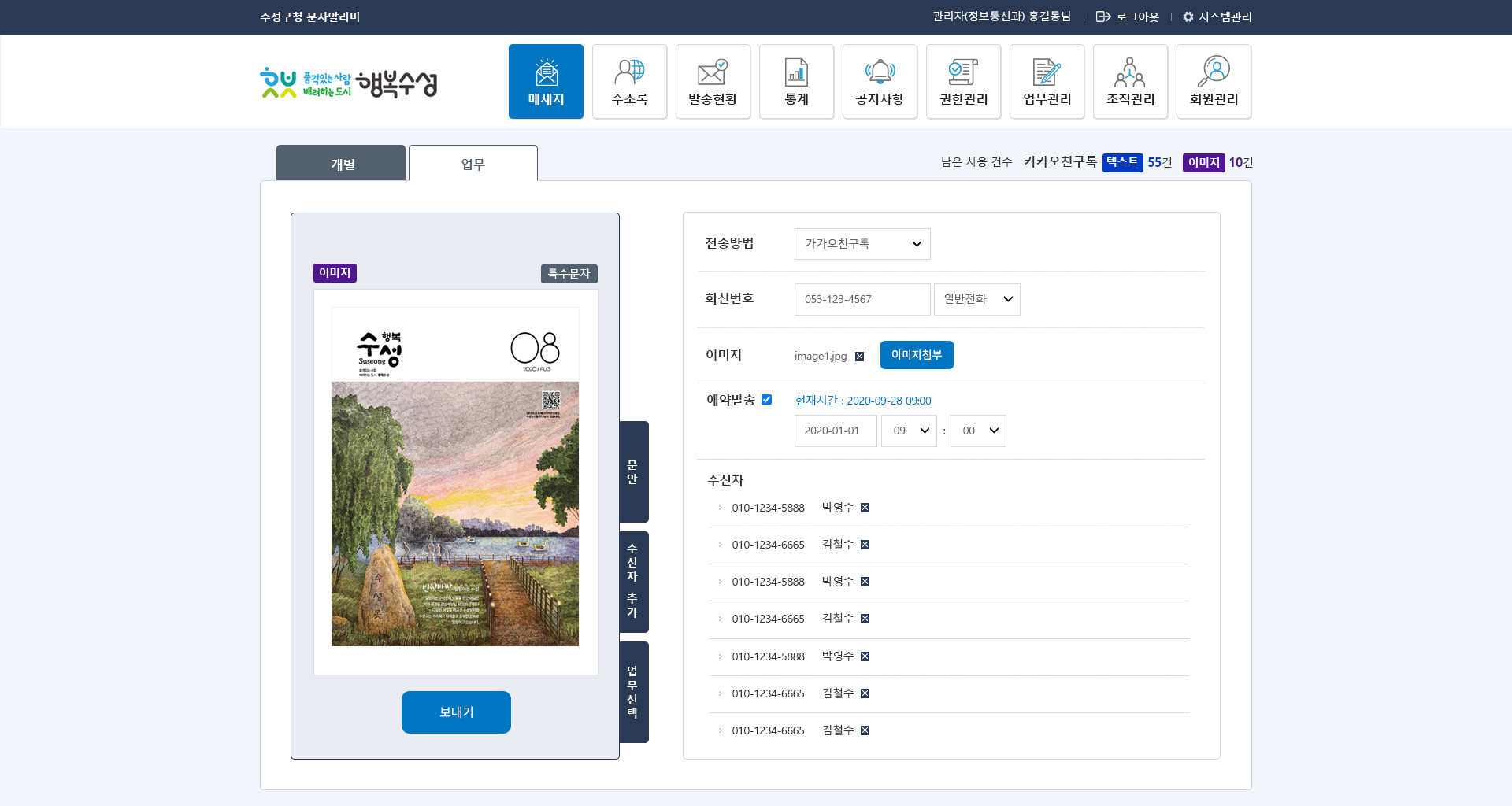Viewport: 1512px width, 806px height.
Task: Open the 통계 statistics icon
Action: coord(796,81)
